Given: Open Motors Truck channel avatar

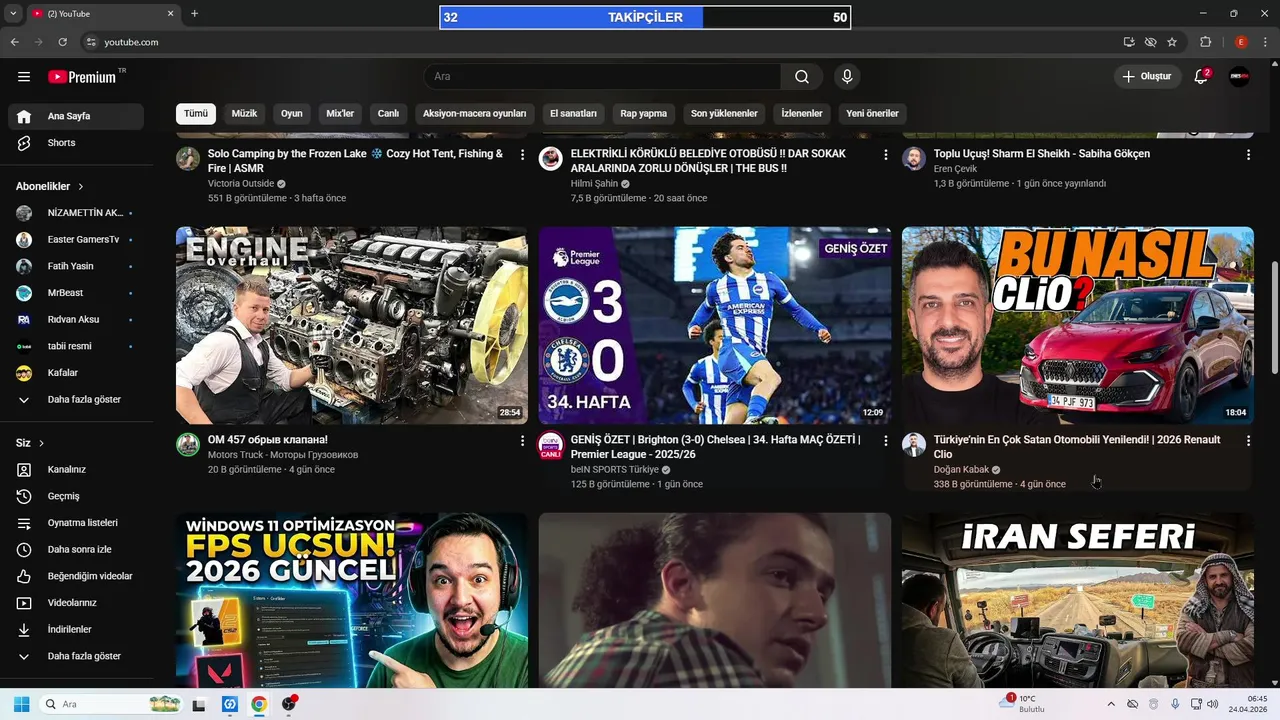Looking at the screenshot, I should point(188,445).
